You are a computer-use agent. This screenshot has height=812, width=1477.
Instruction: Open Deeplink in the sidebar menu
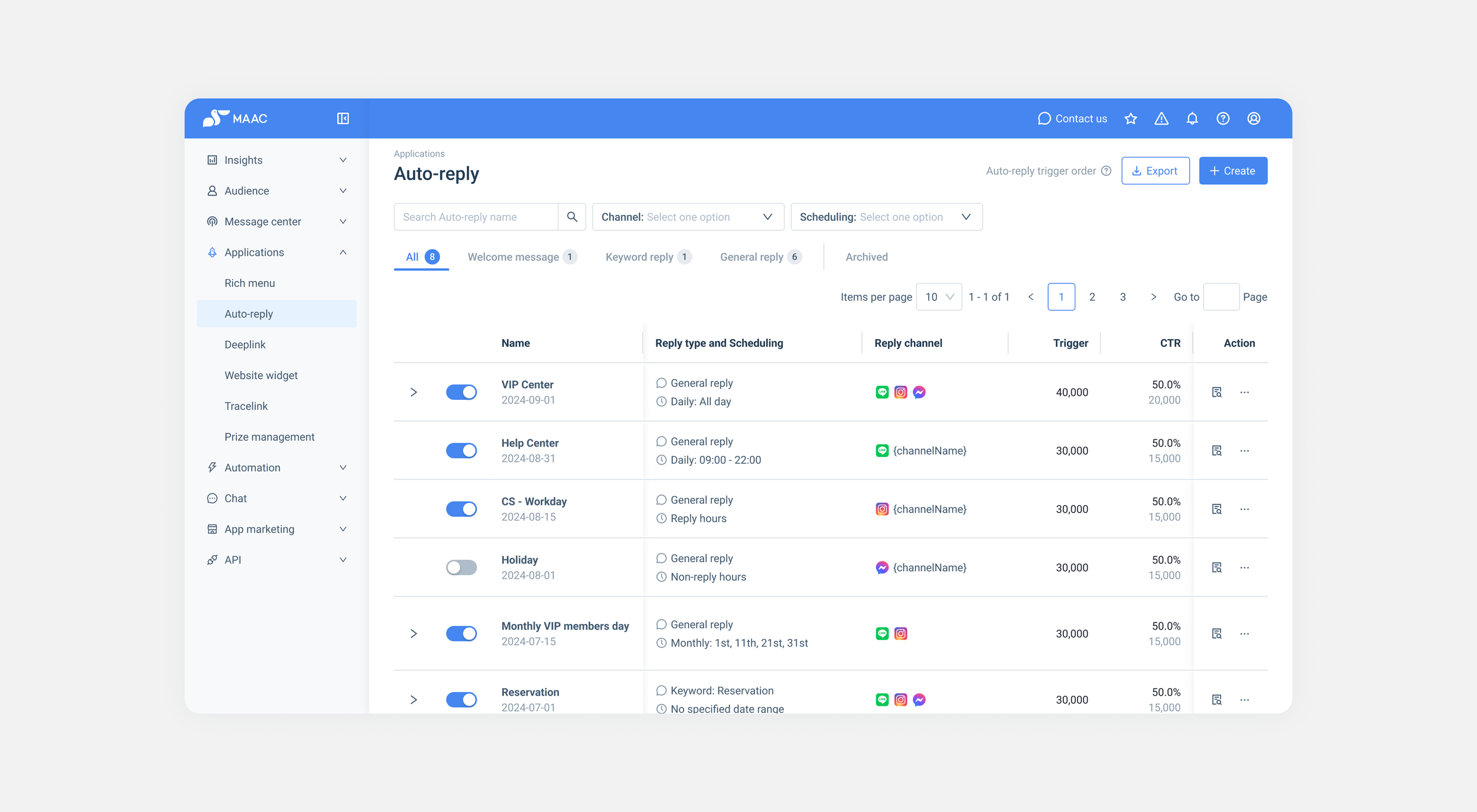[245, 344]
